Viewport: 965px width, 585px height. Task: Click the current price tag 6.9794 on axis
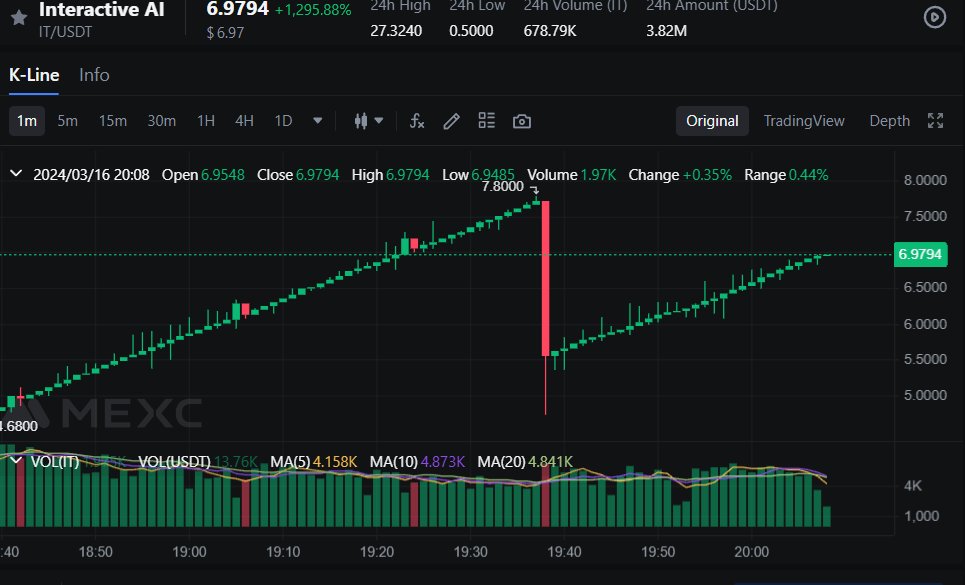[x=920, y=254]
